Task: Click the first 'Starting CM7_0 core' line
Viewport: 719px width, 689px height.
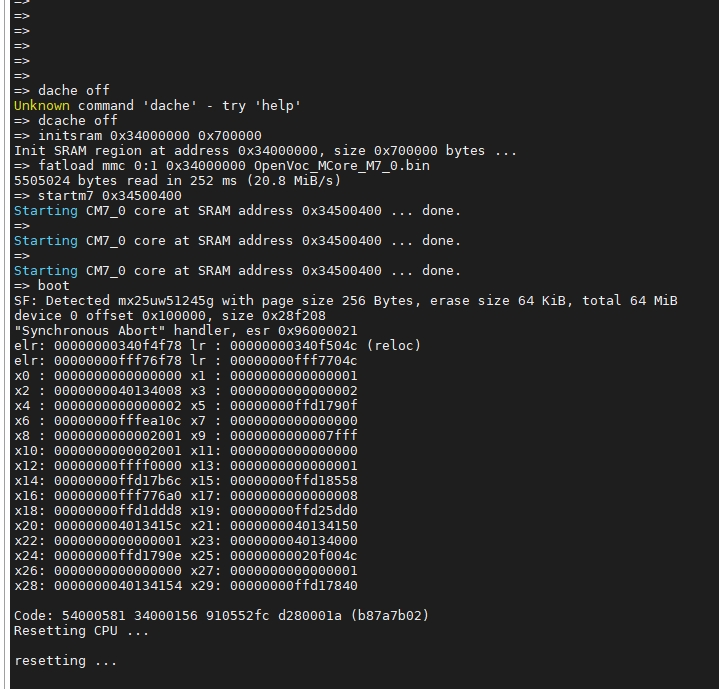Action: (x=237, y=210)
